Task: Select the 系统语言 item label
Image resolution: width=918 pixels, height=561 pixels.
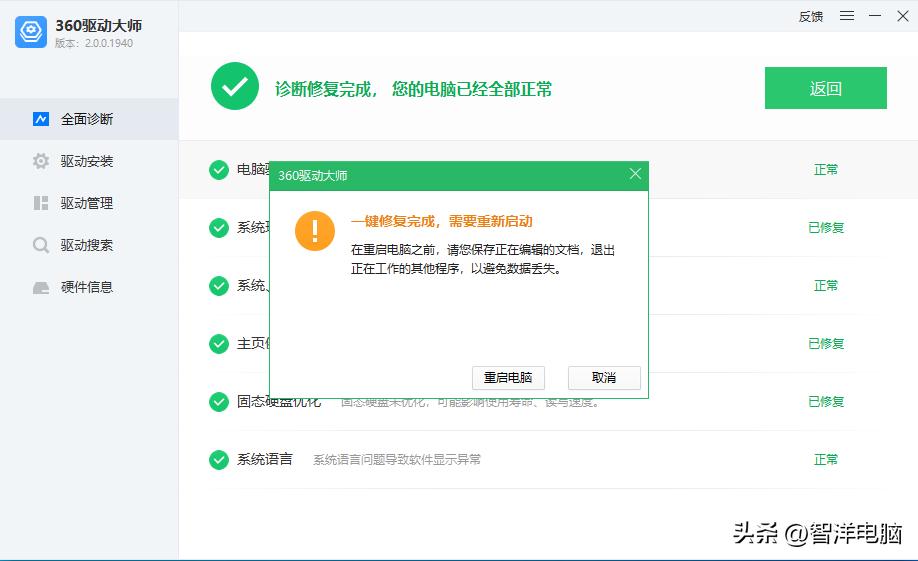Action: tap(265, 460)
